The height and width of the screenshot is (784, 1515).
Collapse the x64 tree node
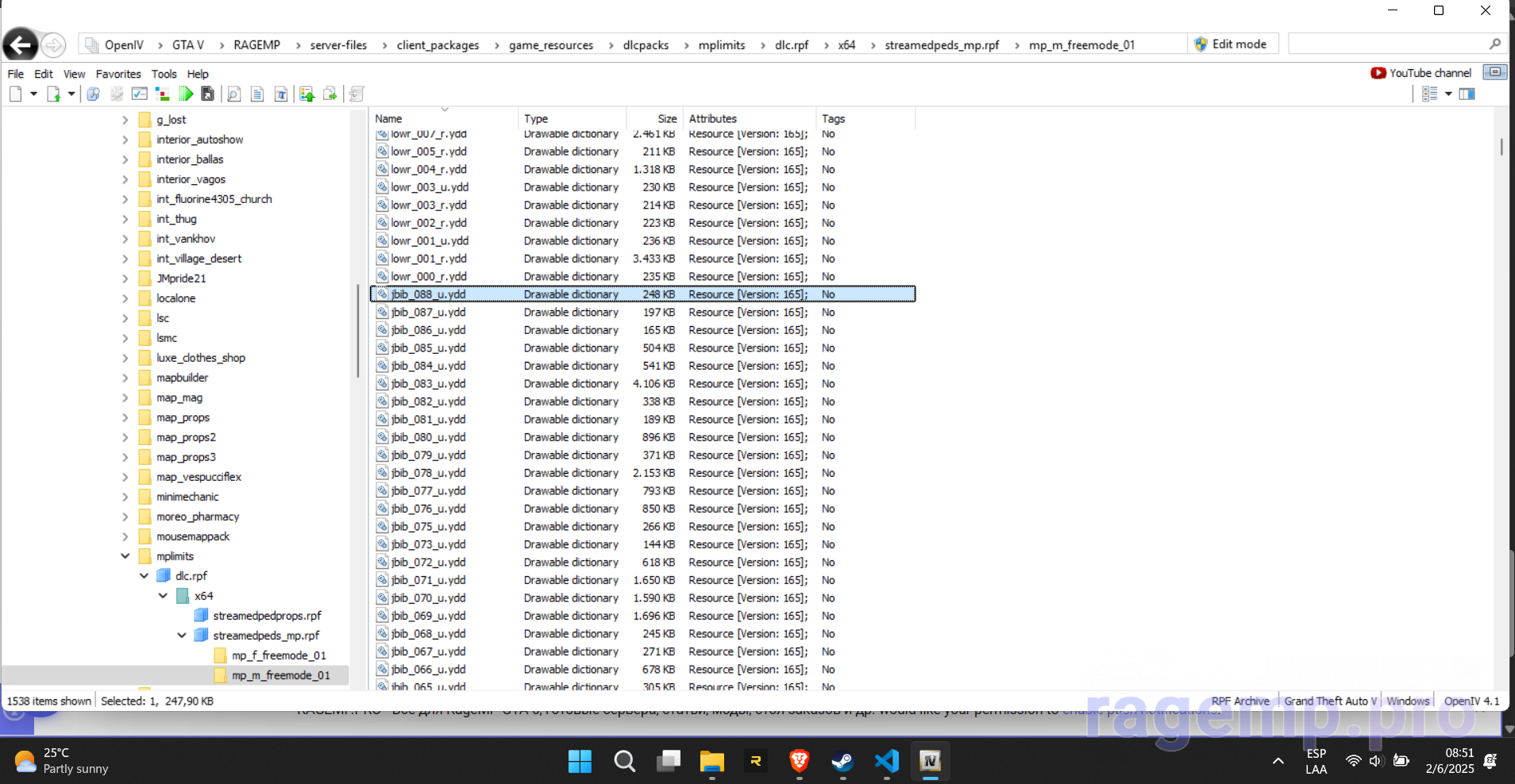click(163, 596)
